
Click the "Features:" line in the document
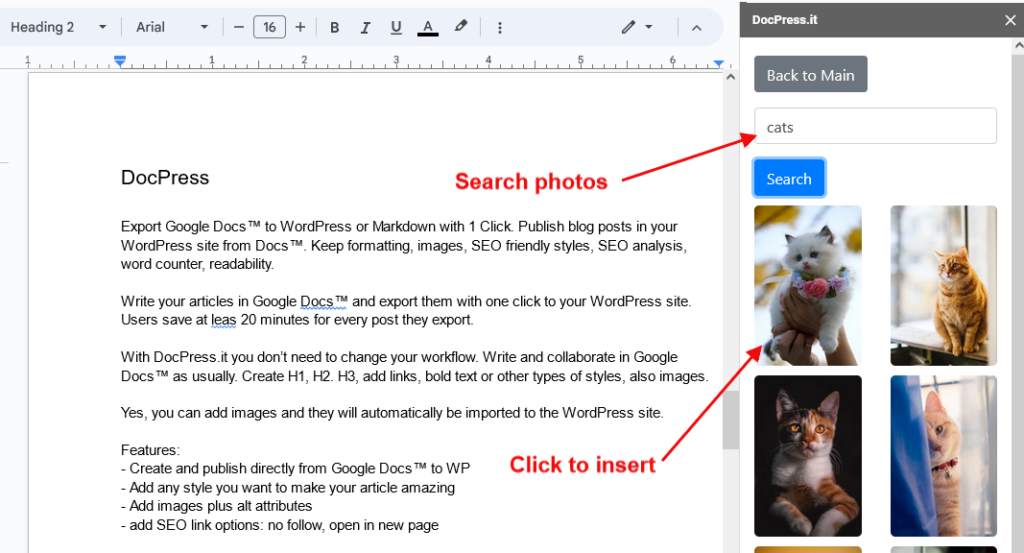[x=150, y=450]
